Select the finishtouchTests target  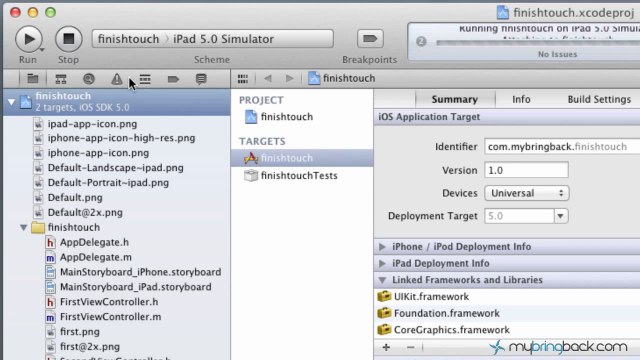tap(299, 176)
